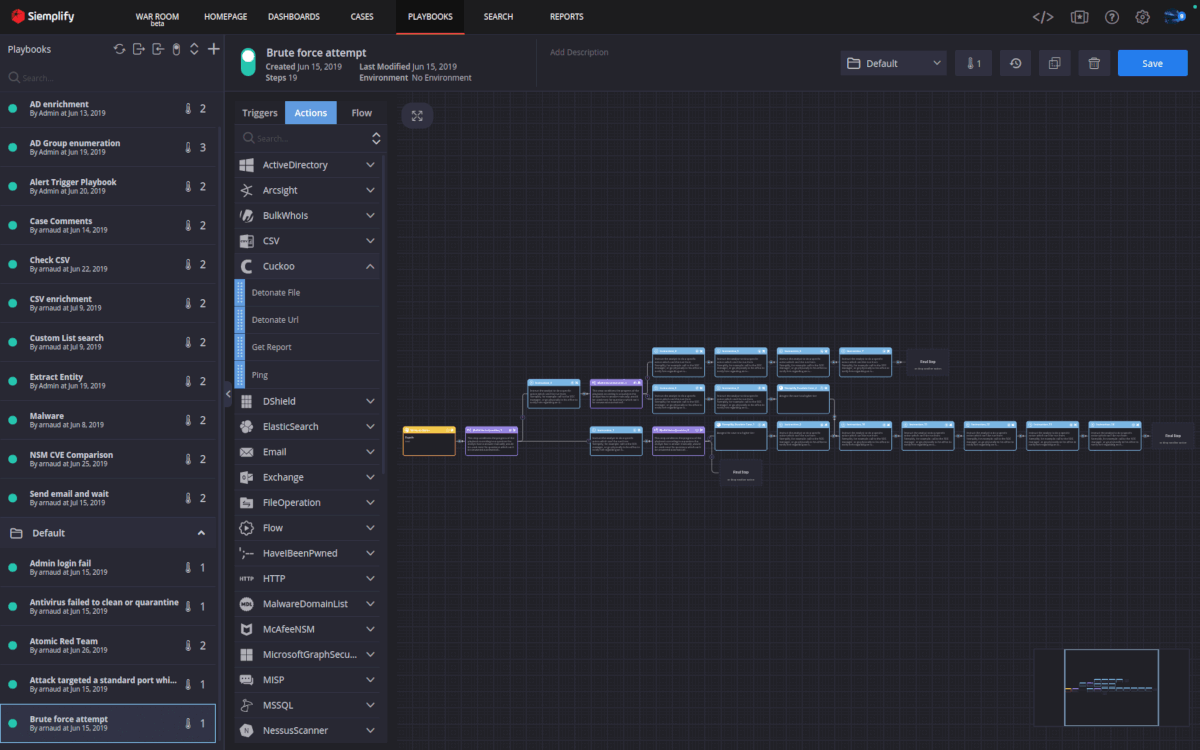Open the settings gear icon
The image size is (1200, 750).
click(1142, 17)
